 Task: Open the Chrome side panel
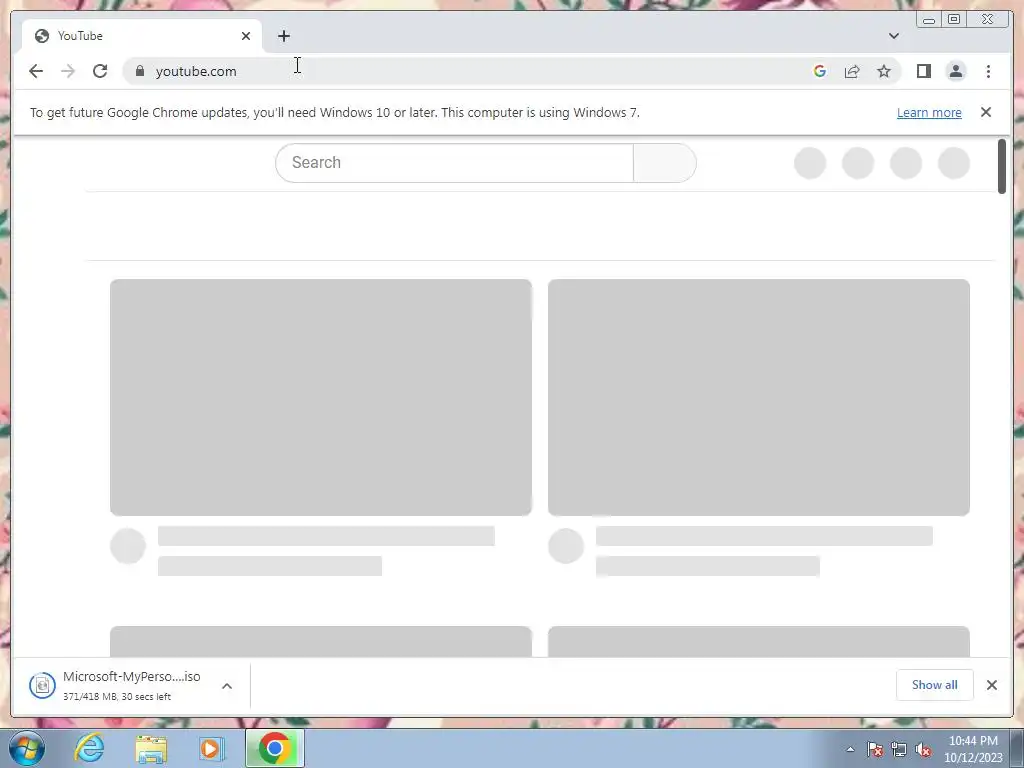click(x=923, y=71)
